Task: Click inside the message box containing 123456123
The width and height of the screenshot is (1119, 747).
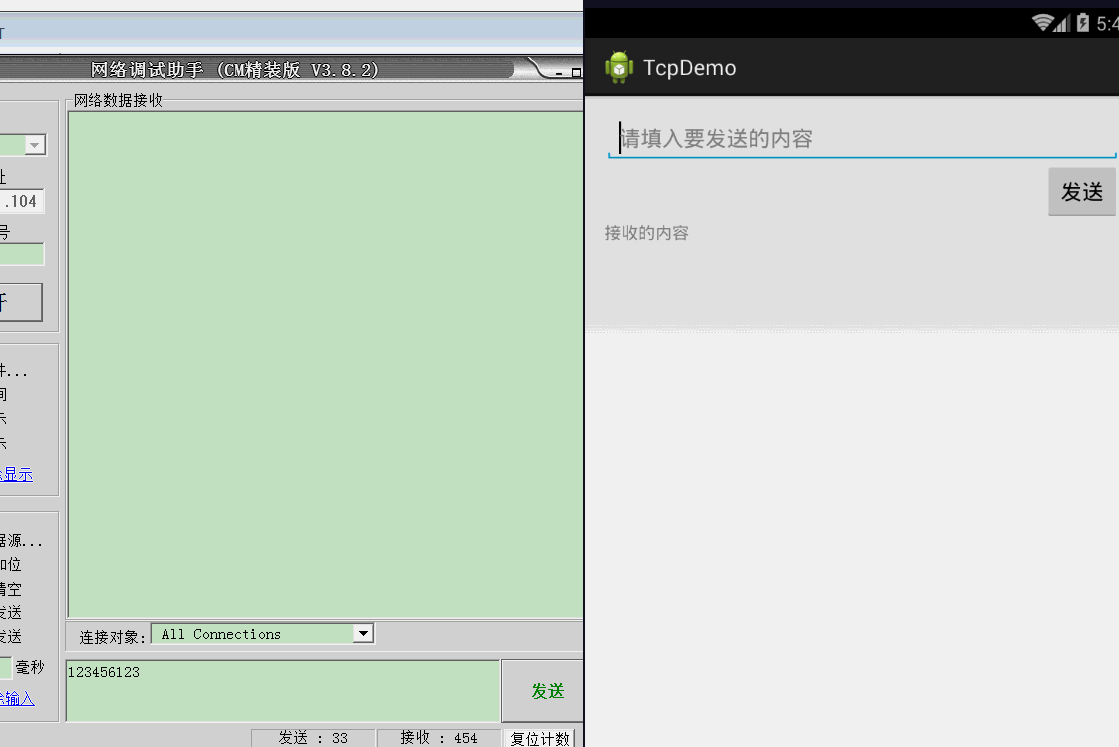Action: click(280, 690)
